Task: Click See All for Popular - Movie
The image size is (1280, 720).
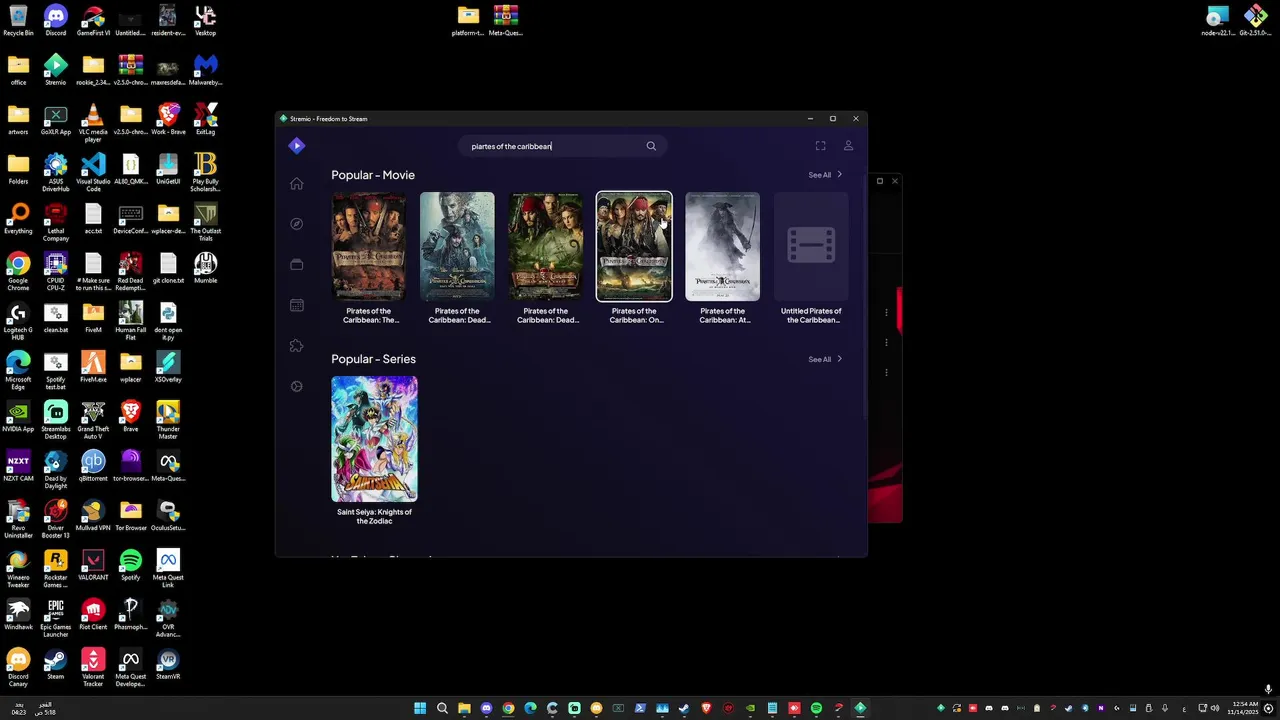Action: [x=825, y=175]
